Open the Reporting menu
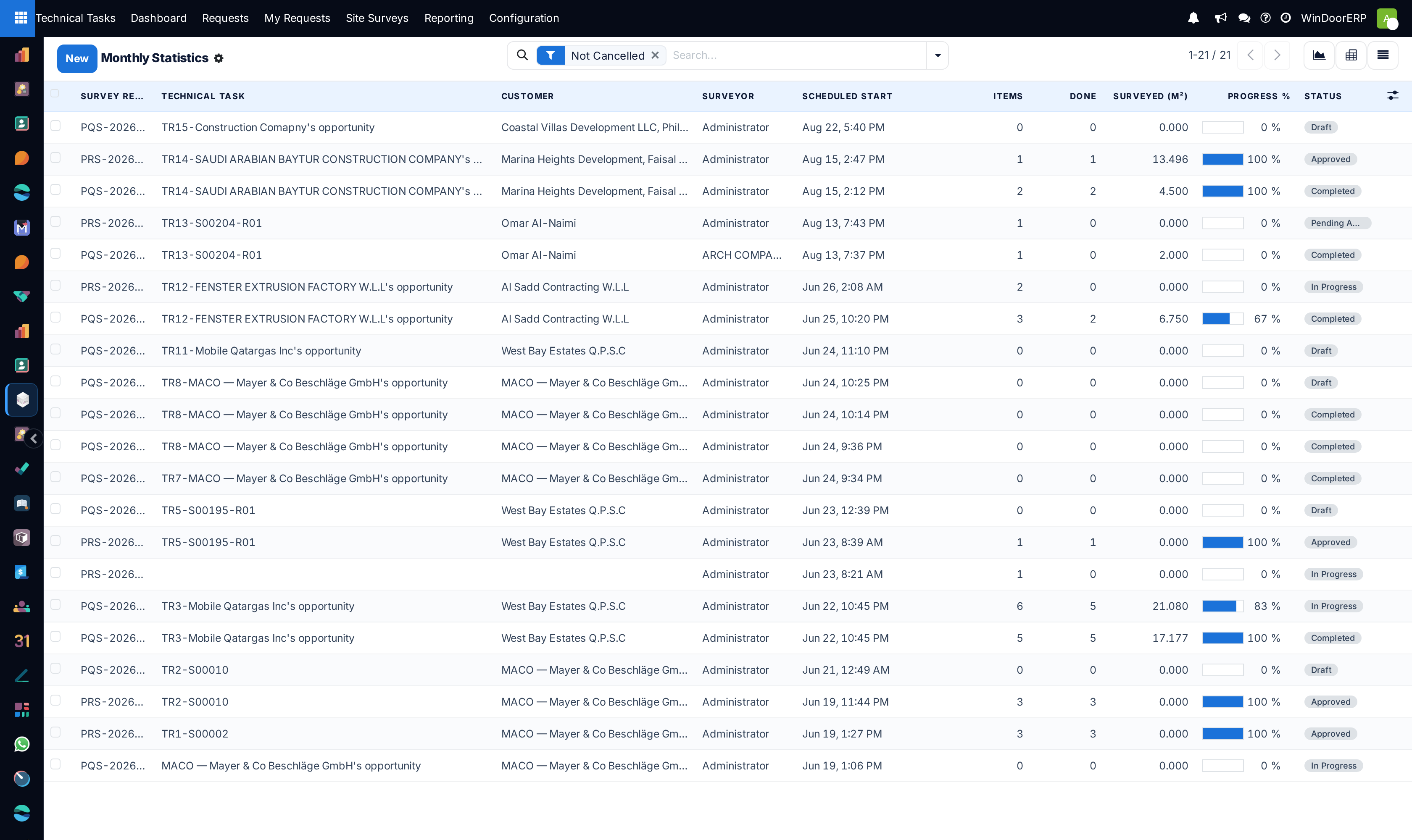 [449, 18]
